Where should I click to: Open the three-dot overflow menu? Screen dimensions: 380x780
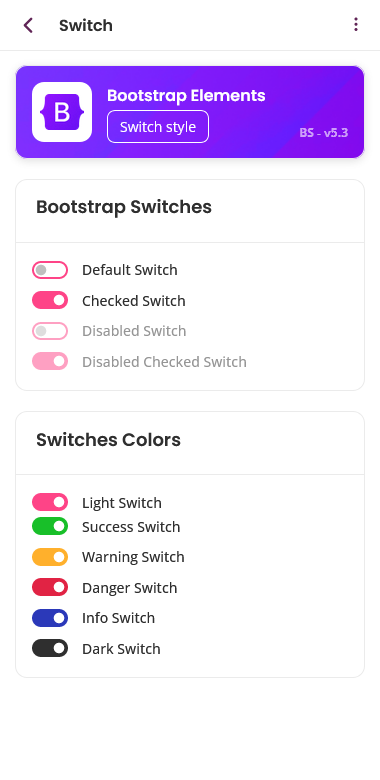click(x=356, y=24)
